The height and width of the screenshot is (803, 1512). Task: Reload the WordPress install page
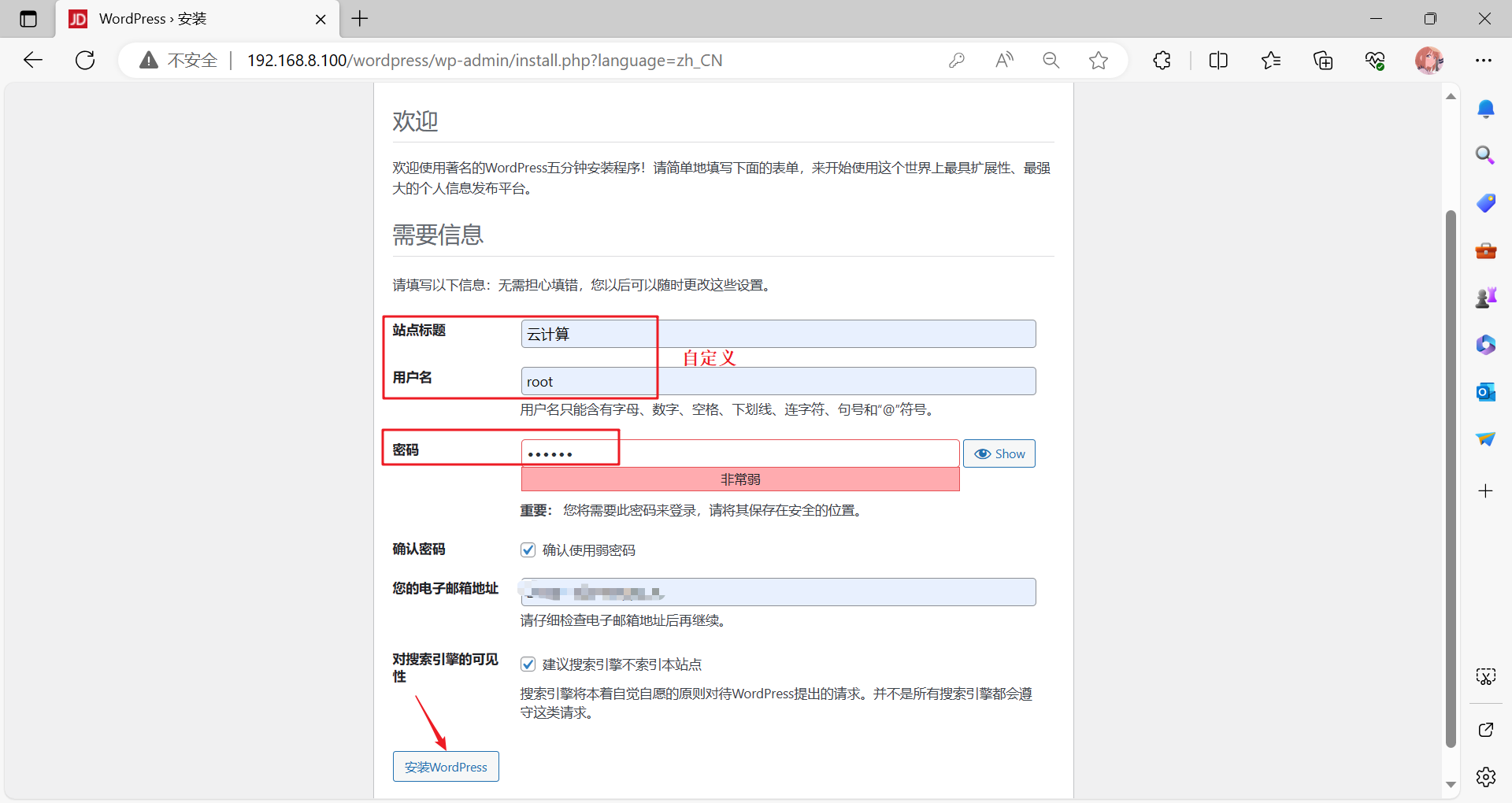point(85,60)
